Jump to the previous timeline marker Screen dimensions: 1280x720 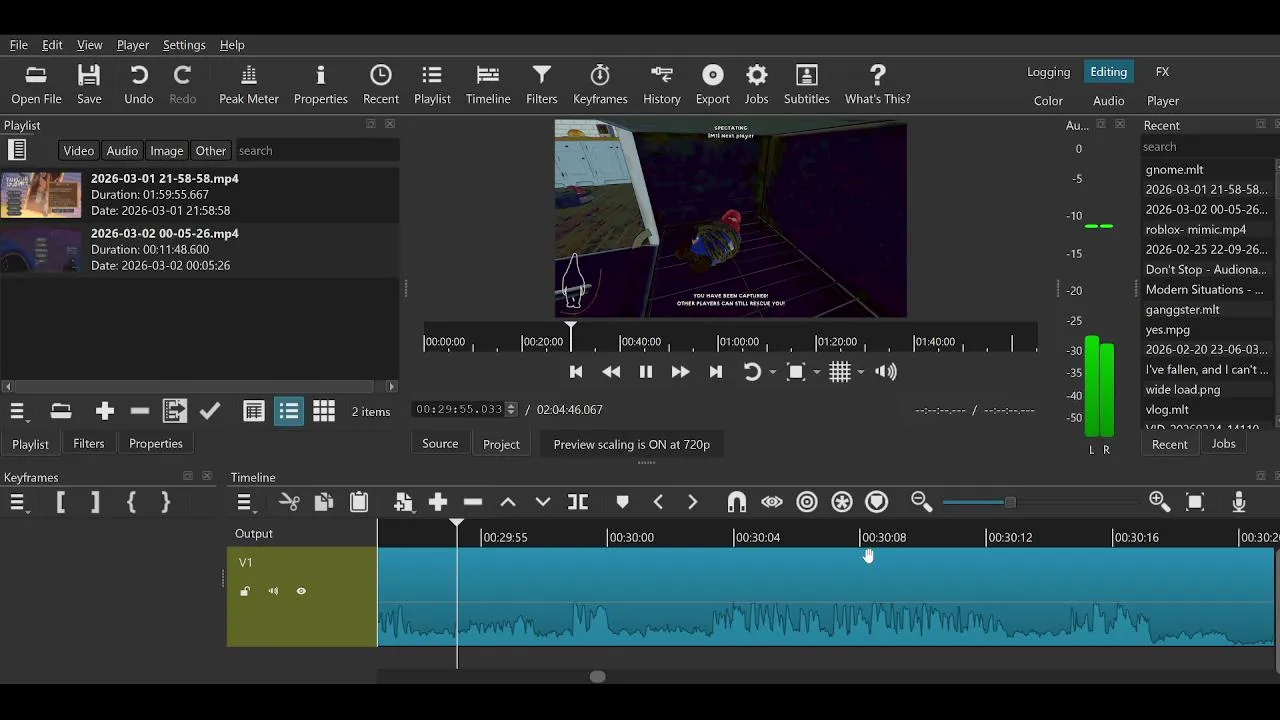[658, 502]
